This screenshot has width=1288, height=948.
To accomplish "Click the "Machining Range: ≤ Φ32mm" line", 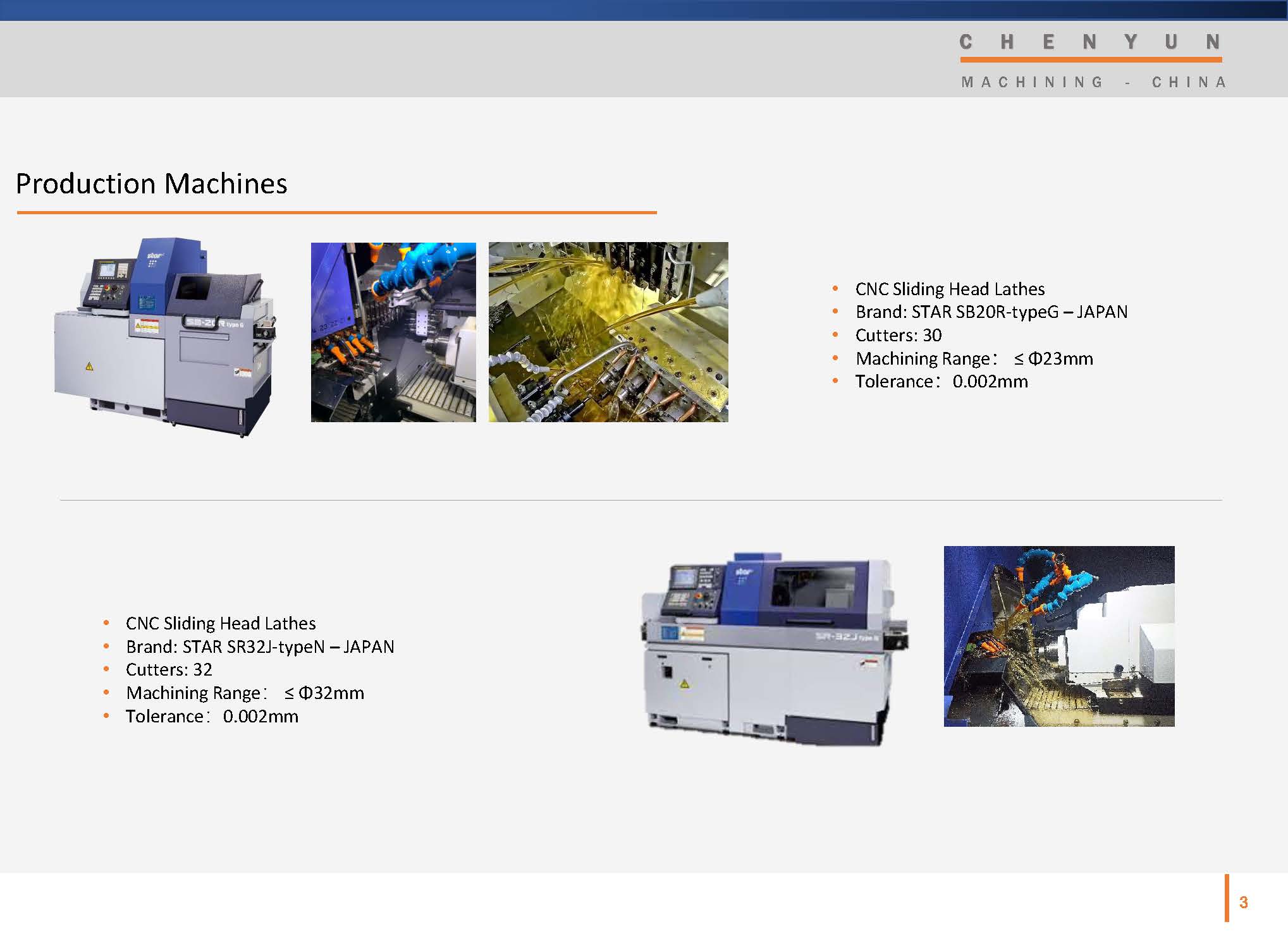I will click(245, 693).
